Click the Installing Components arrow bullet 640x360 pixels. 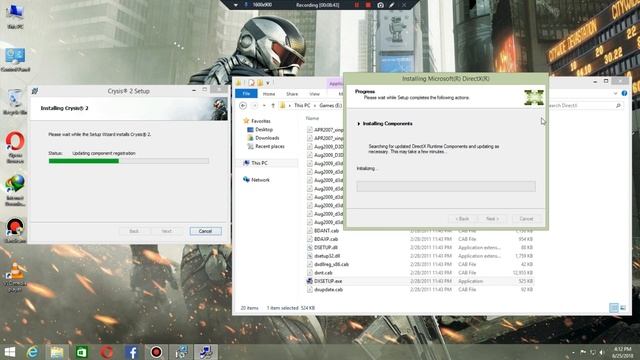click(x=359, y=124)
